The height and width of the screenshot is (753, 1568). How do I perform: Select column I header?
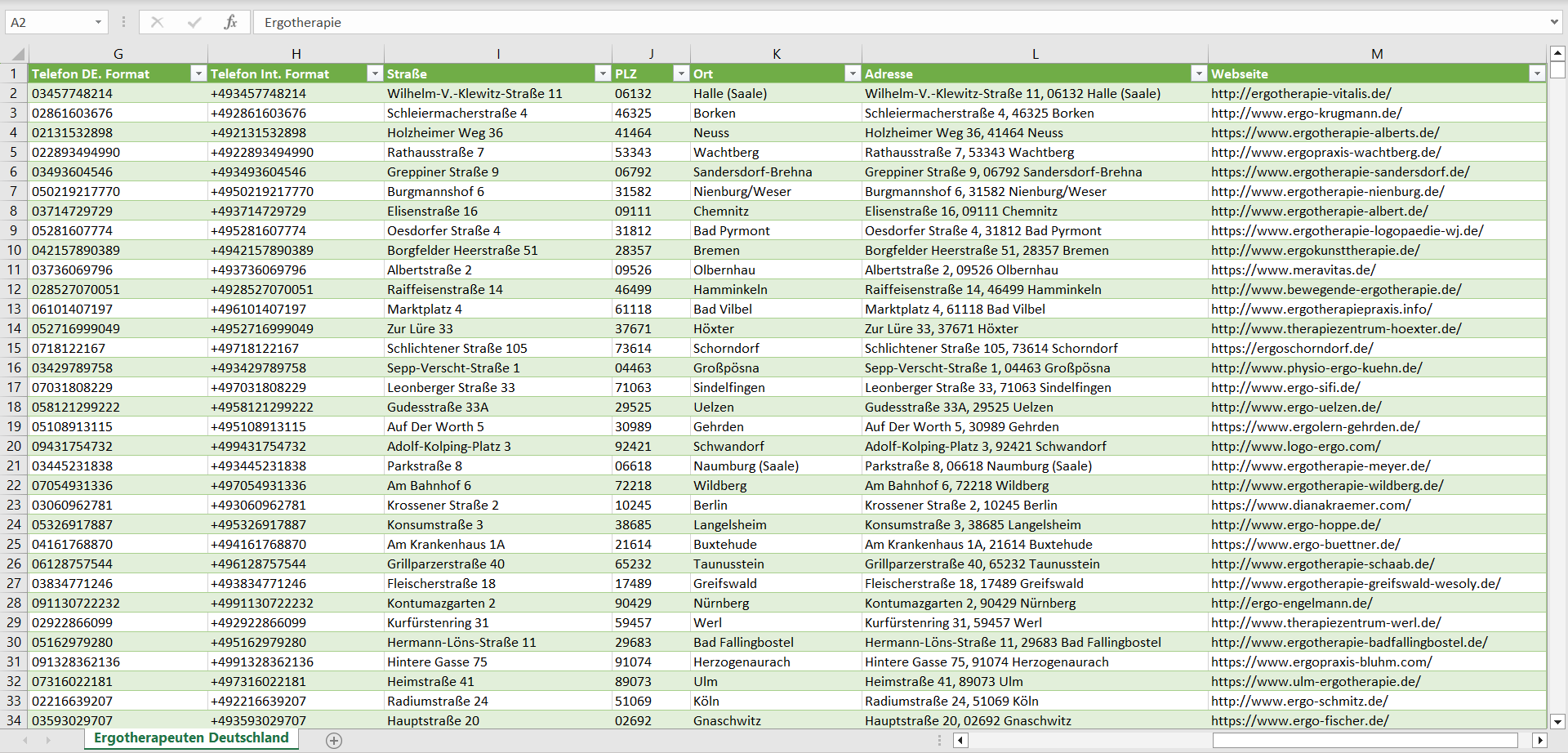(498, 54)
